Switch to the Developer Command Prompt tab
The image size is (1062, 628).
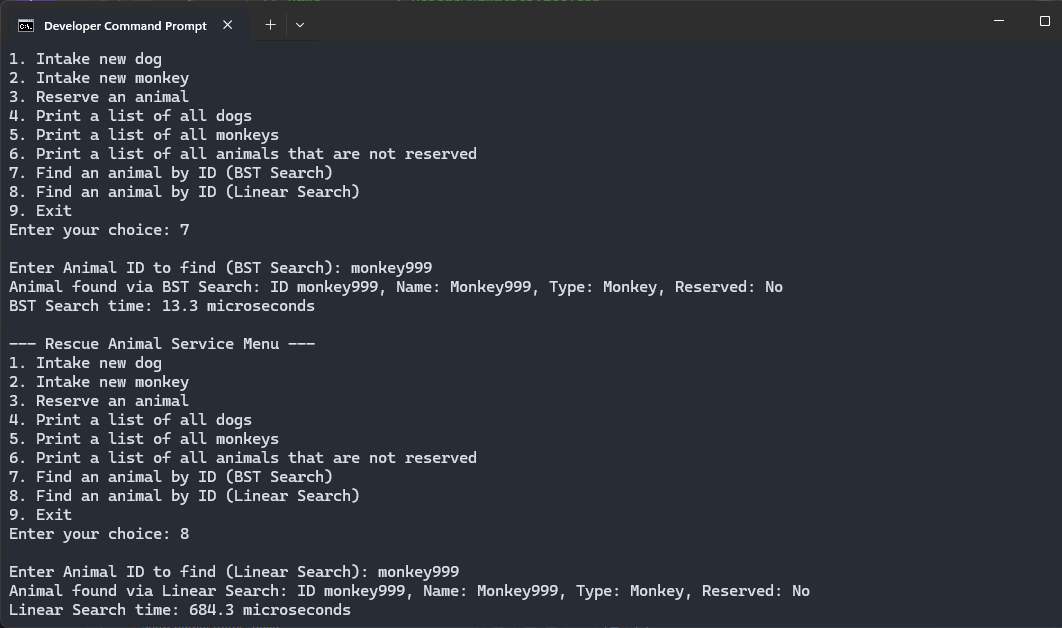pos(125,25)
